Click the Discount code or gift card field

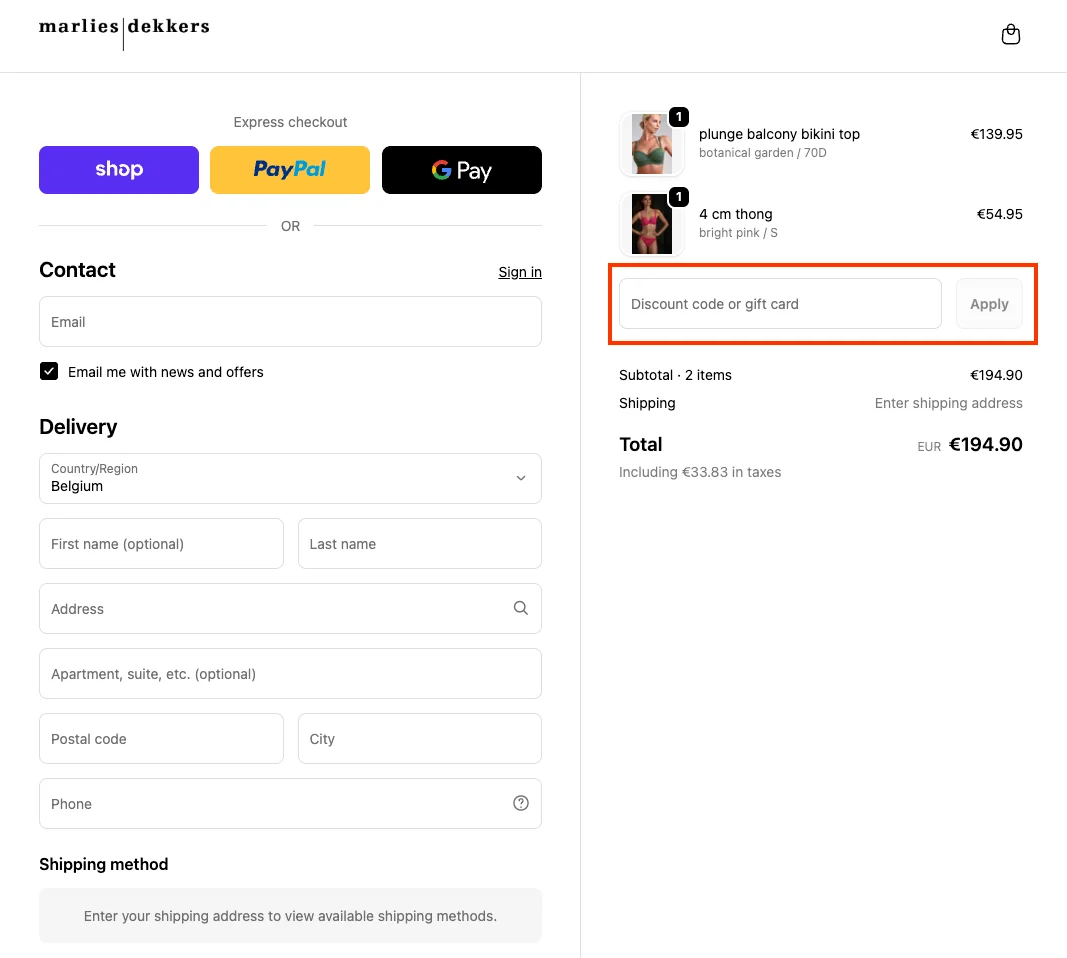click(781, 303)
